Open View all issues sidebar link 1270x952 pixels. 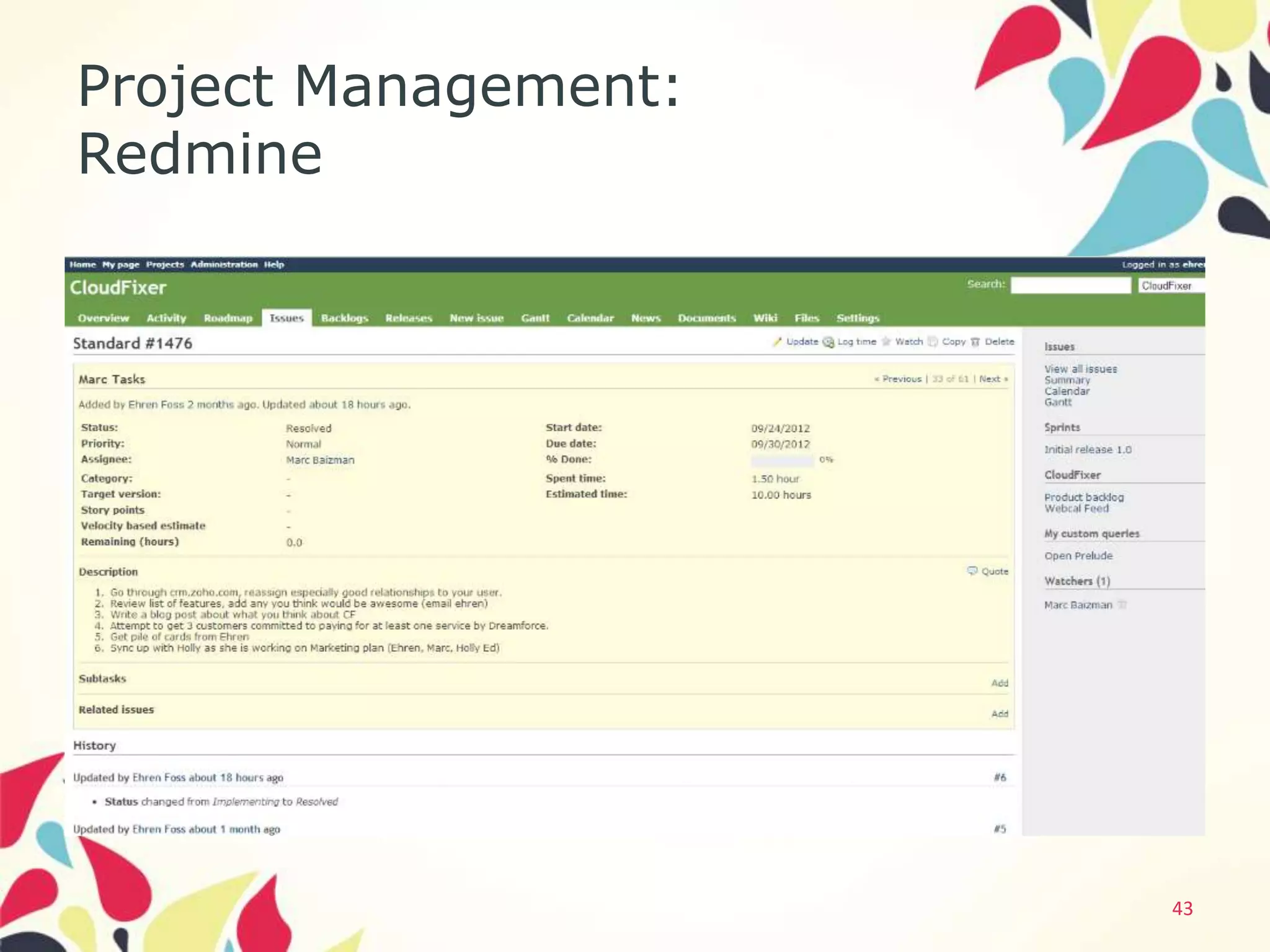1080,369
